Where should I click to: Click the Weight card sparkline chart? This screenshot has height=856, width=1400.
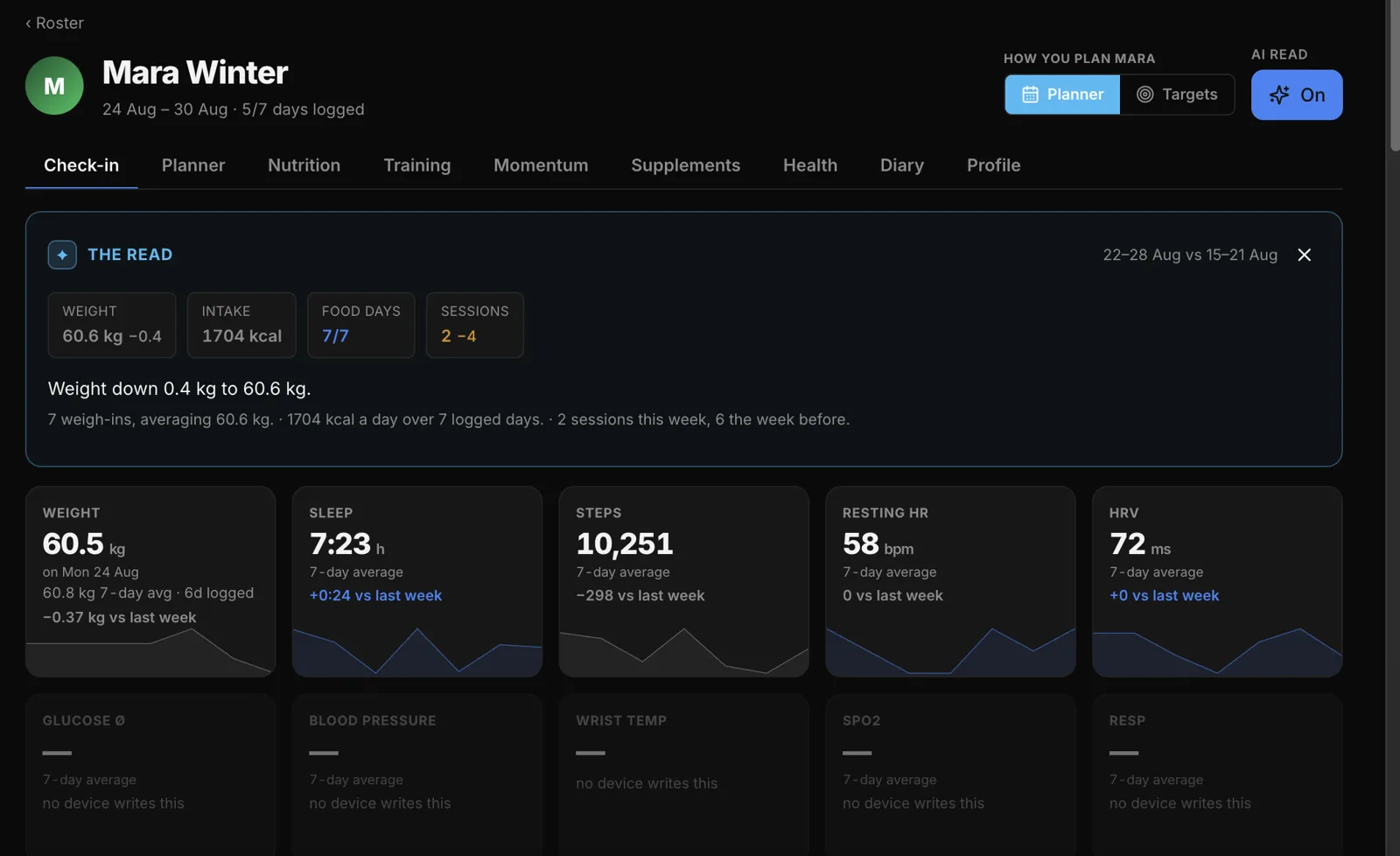tap(150, 652)
